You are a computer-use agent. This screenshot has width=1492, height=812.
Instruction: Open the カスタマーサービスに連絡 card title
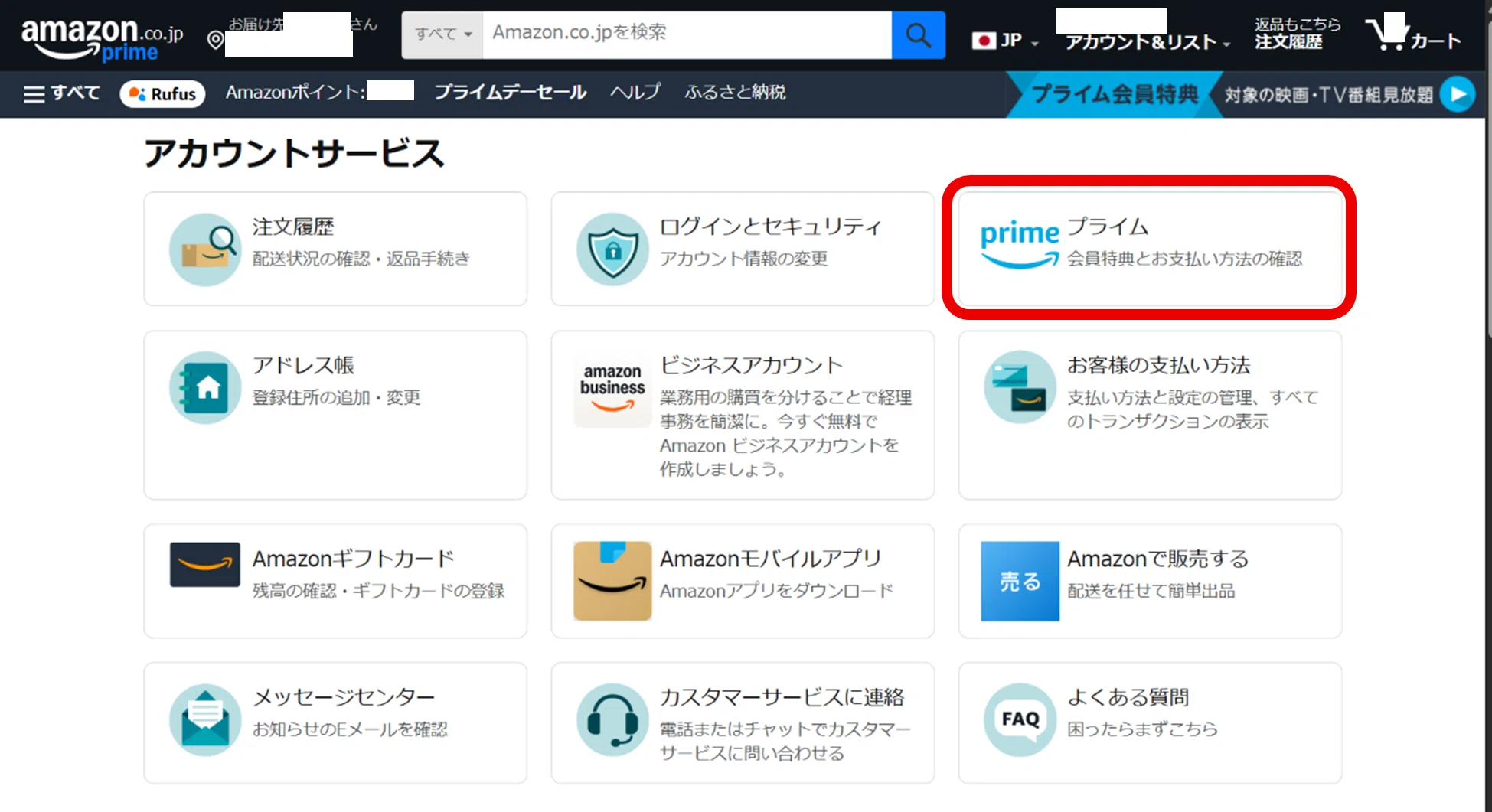click(782, 697)
